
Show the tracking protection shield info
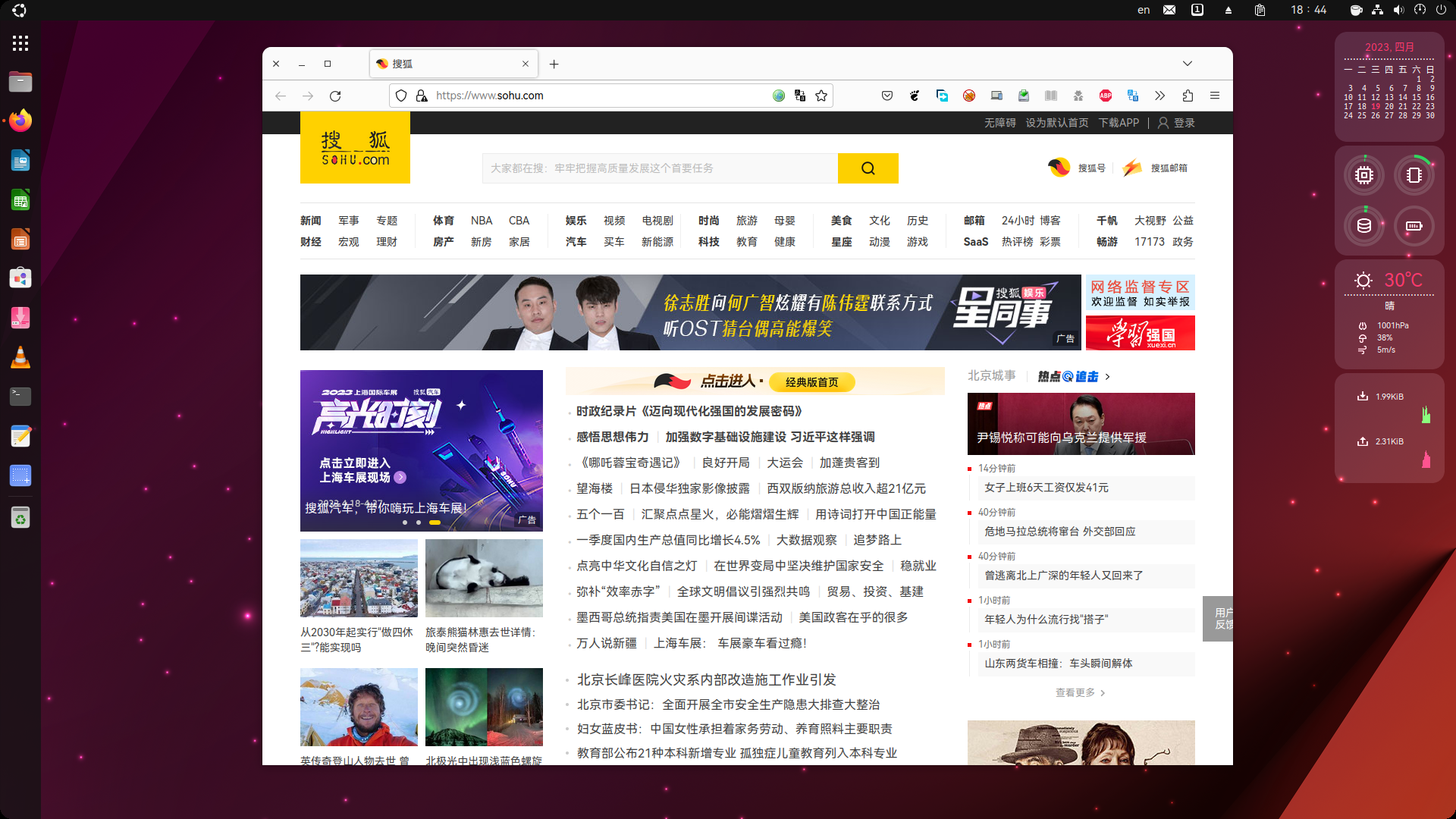point(401,96)
